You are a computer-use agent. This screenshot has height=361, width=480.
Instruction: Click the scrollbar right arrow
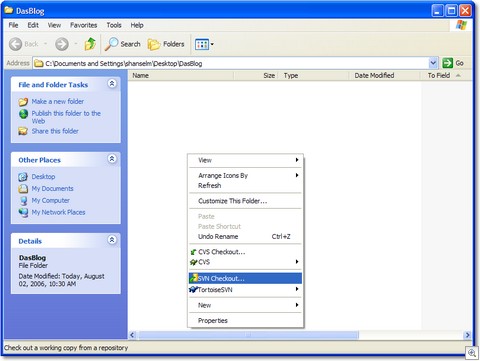pos(467,335)
